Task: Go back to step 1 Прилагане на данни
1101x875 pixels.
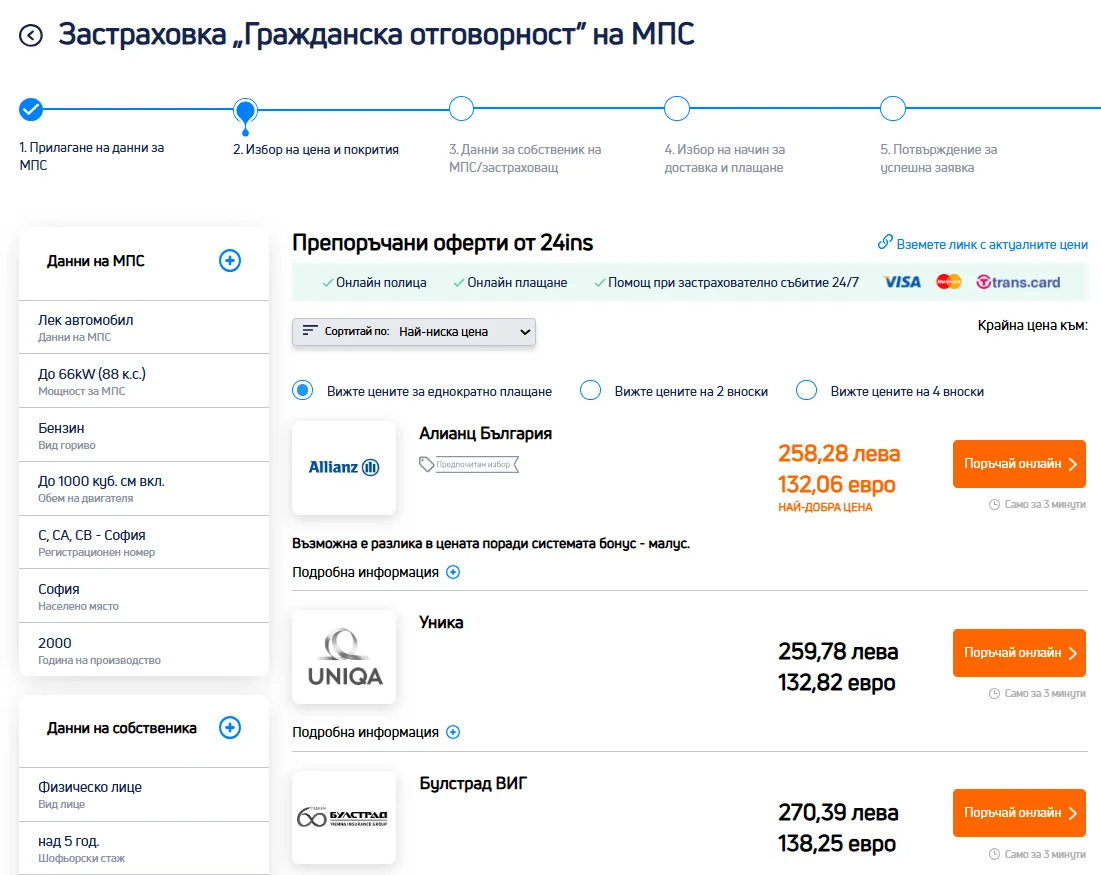Action: click(31, 109)
